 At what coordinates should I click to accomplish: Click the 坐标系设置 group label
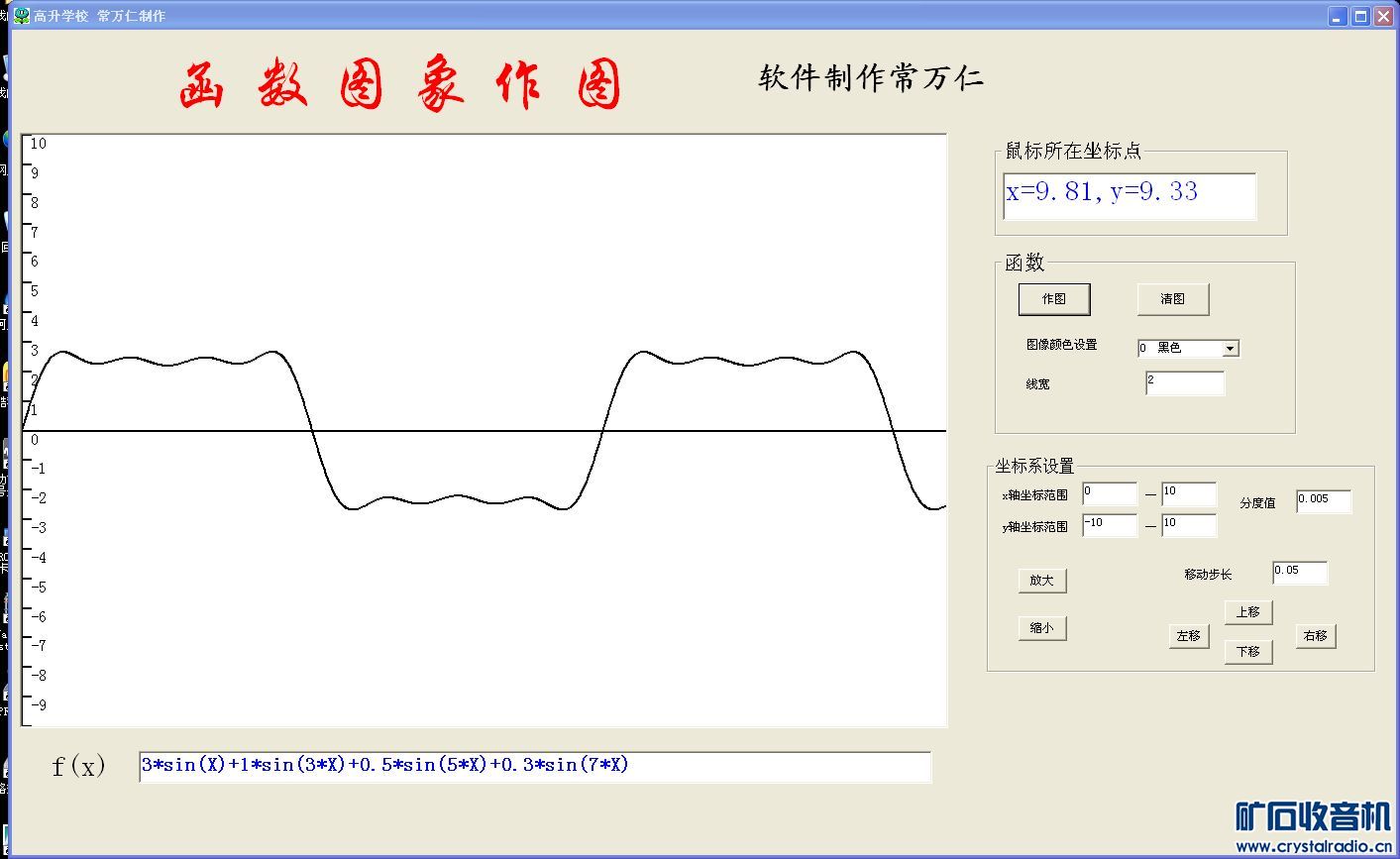[1034, 467]
